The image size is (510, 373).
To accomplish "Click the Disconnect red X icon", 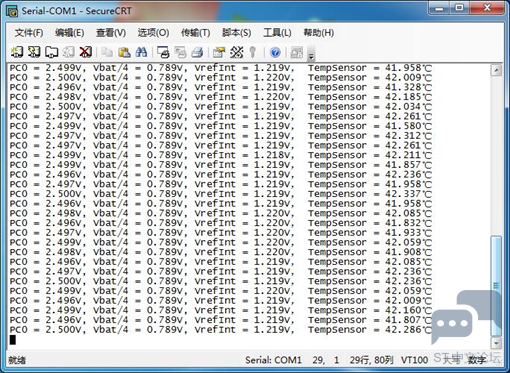I will click(x=86, y=52).
